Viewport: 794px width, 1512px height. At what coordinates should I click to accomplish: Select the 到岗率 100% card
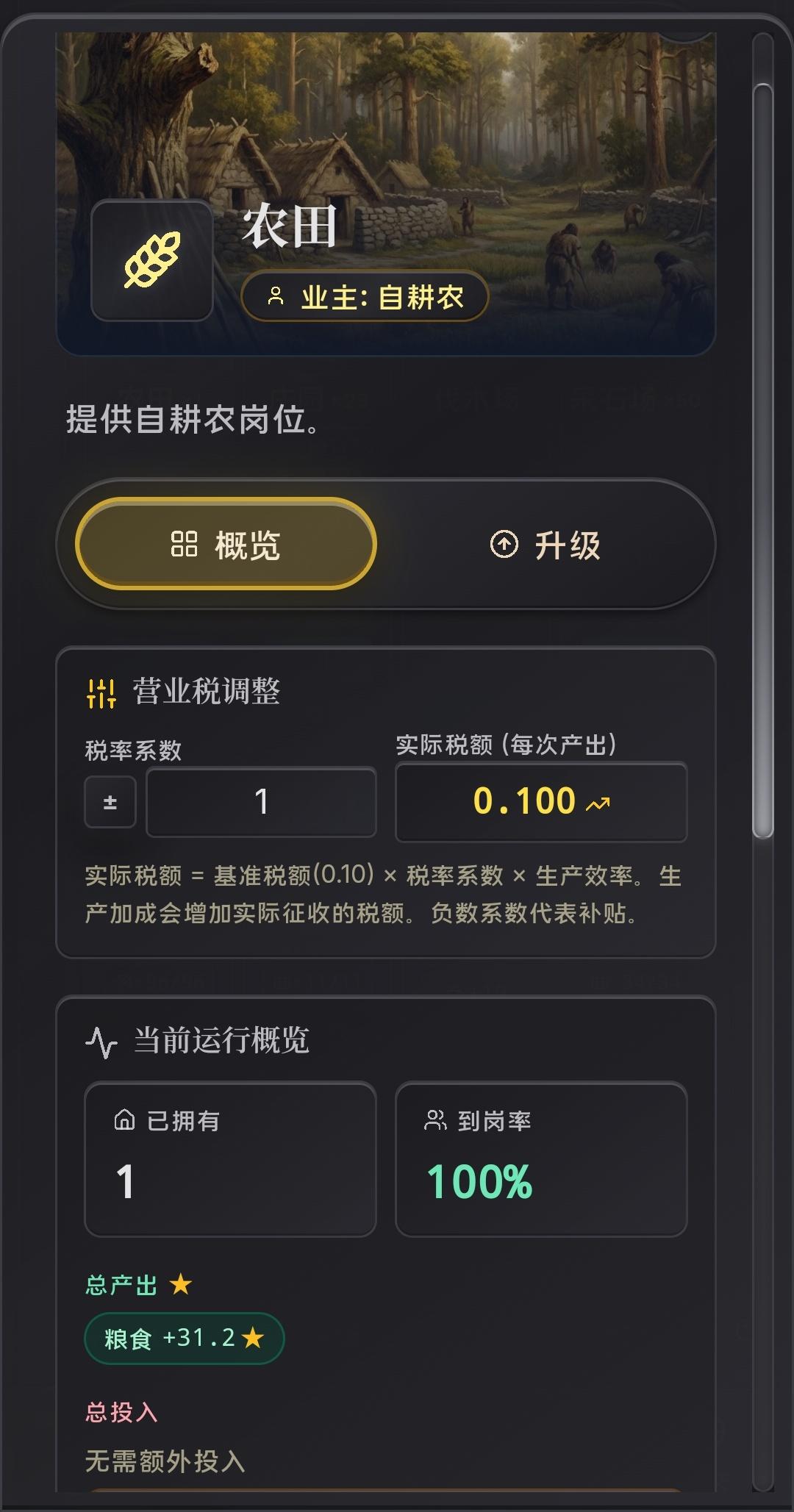541,1159
